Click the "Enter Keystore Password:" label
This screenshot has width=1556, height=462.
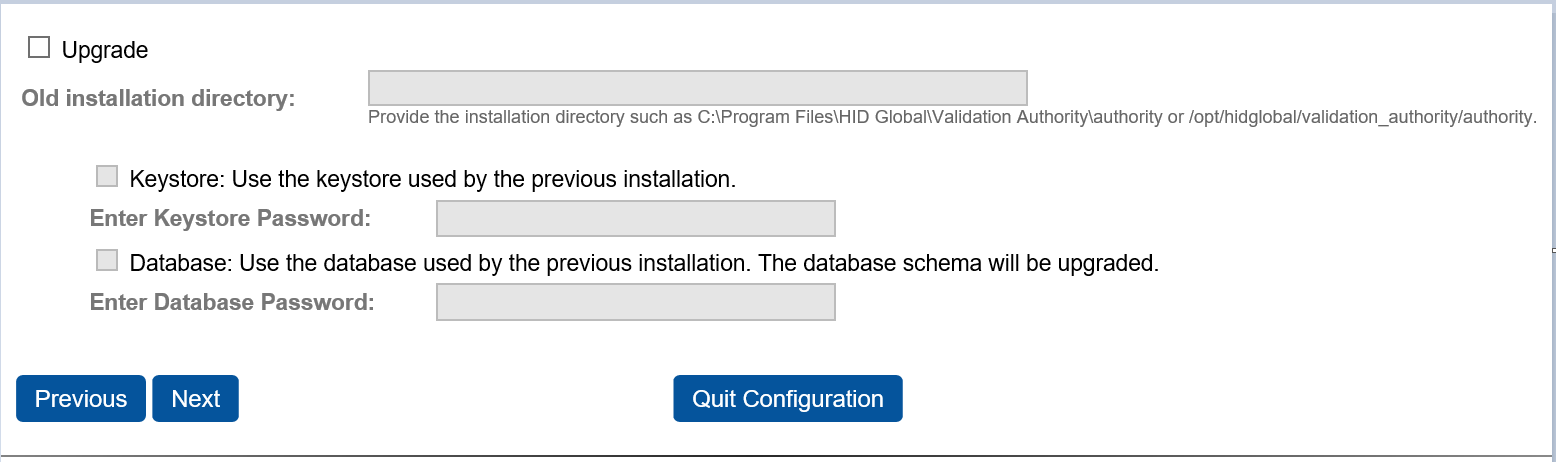(x=230, y=218)
